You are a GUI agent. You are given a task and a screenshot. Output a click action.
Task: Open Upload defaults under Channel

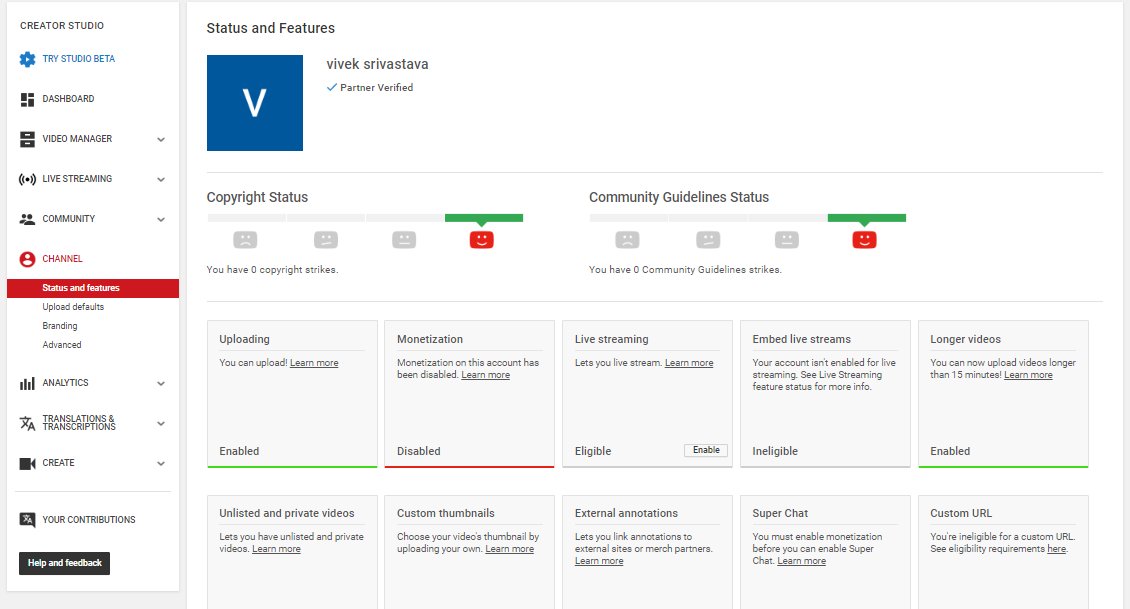coord(73,307)
